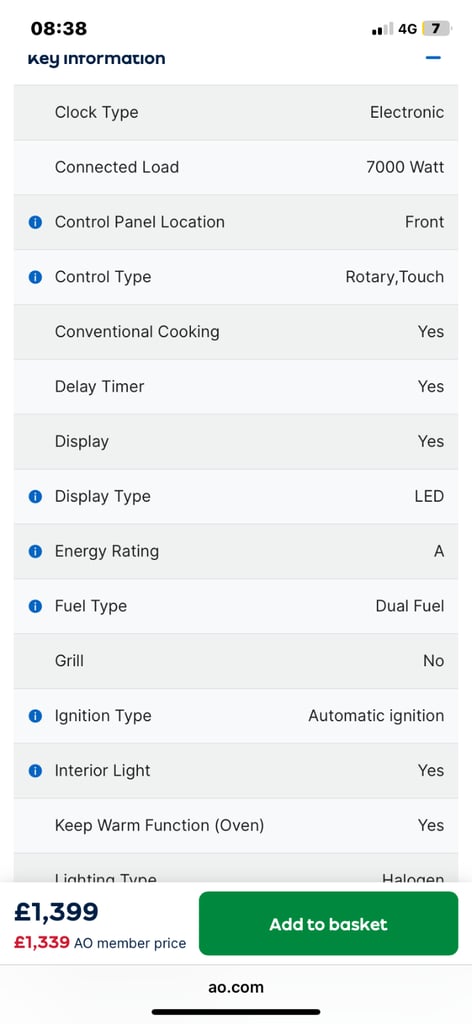Collapse Key Information section with minus icon

point(433,57)
